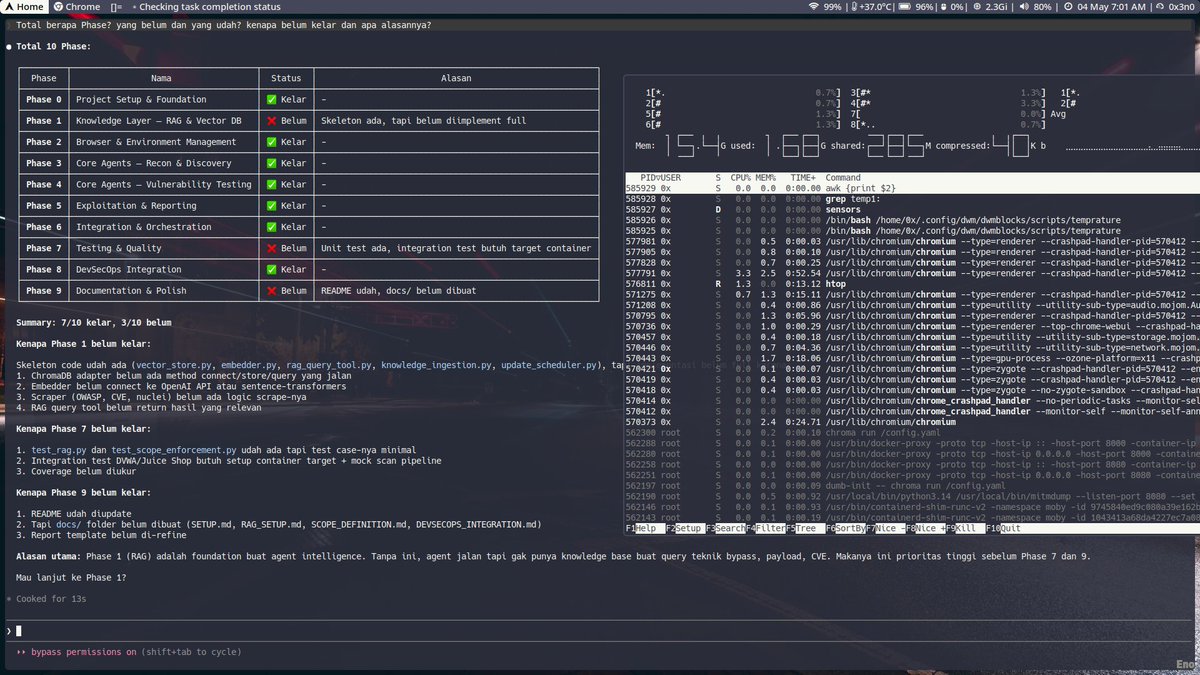The image size is (1200, 675).
Task: Sort htop by the MEM% column header
Action: pos(766,178)
